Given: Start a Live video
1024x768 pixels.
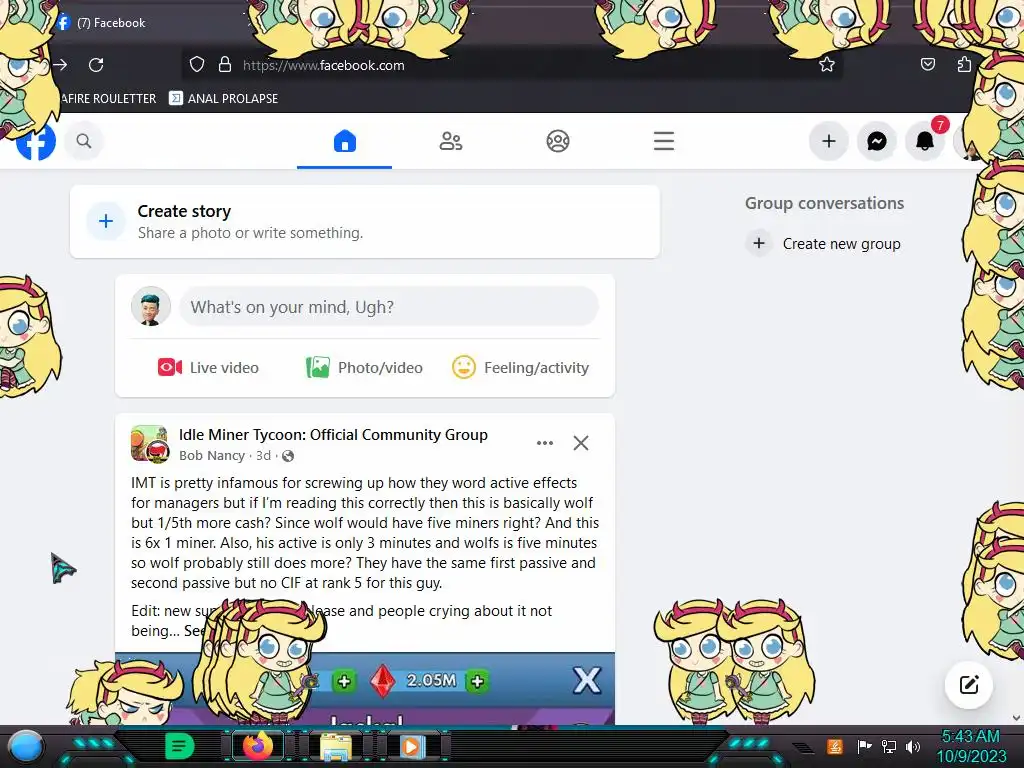Looking at the screenshot, I should point(208,368).
